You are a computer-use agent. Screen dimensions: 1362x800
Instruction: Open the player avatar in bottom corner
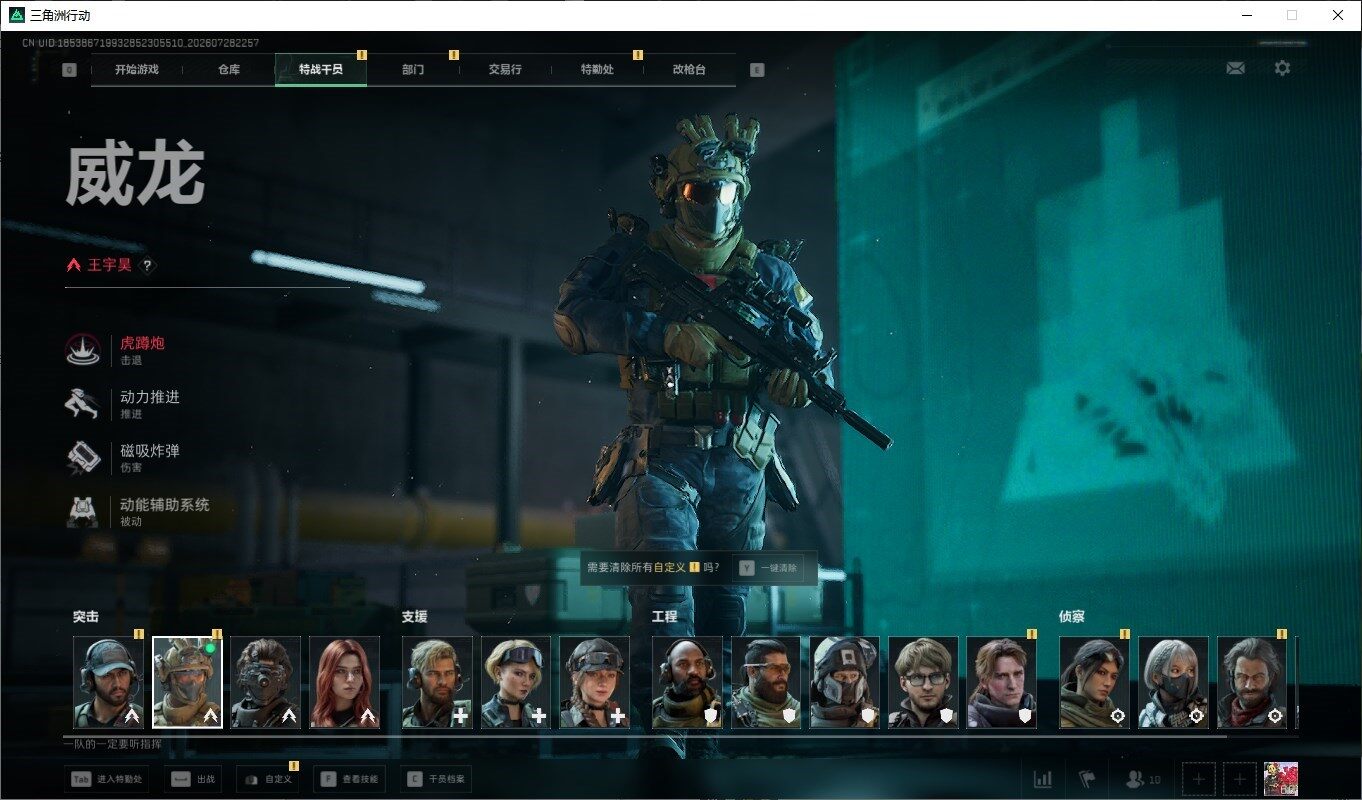(x=1281, y=779)
